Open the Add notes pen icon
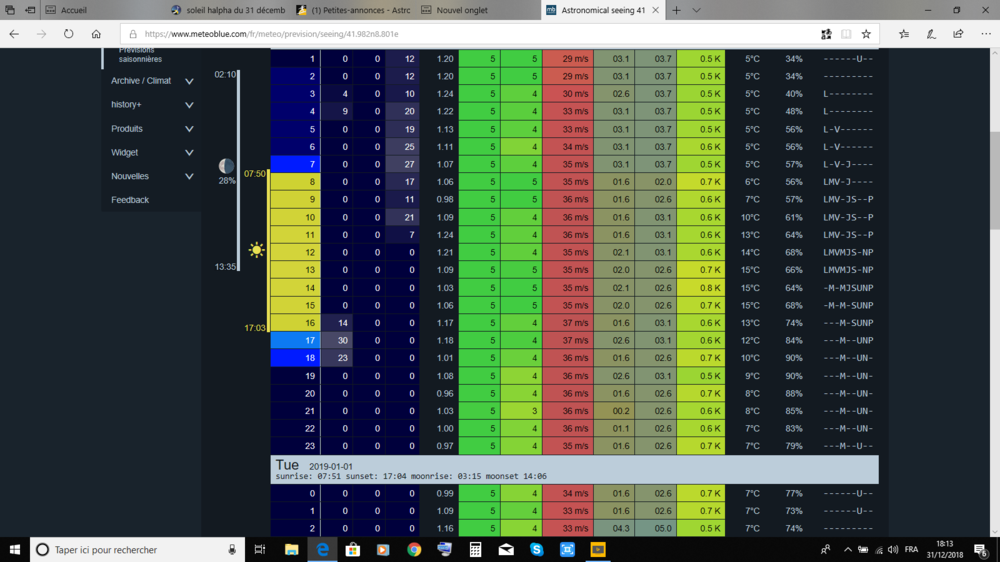 [x=931, y=34]
